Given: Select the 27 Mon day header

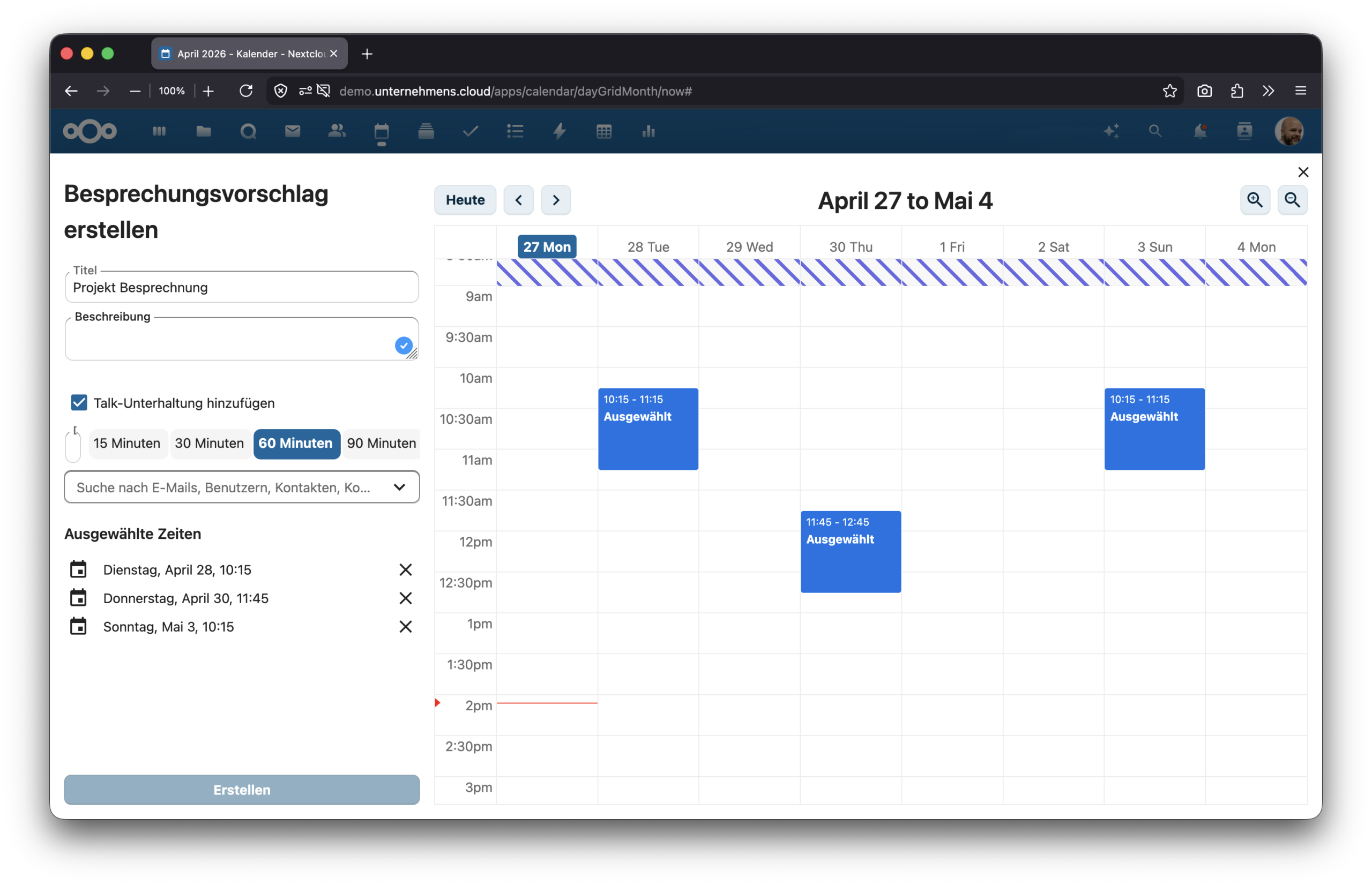Looking at the screenshot, I should (x=546, y=246).
